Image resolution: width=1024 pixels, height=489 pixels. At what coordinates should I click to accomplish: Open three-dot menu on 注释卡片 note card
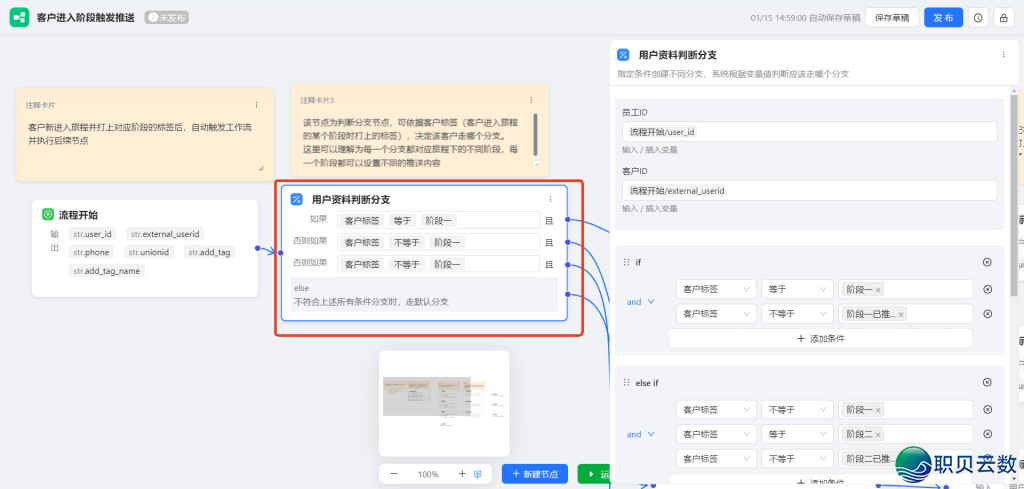pyautogui.click(x=256, y=104)
